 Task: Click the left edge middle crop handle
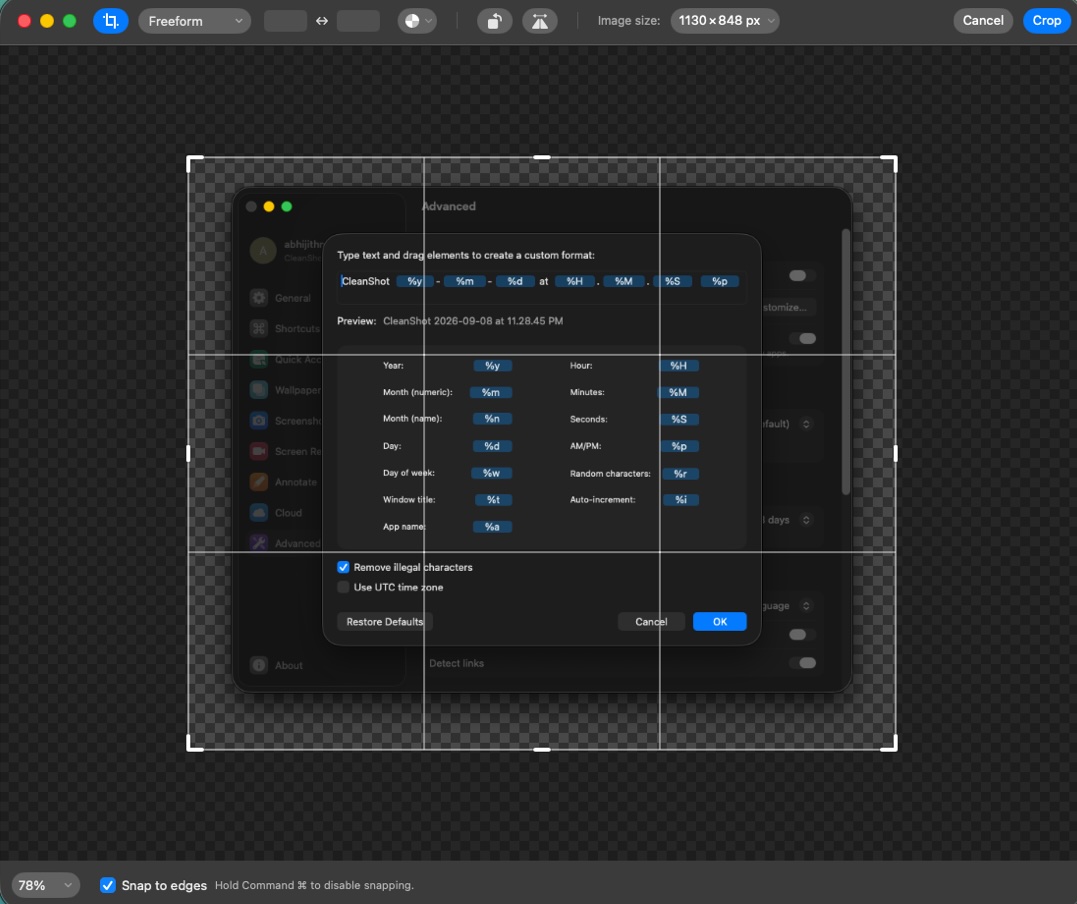coord(188,453)
